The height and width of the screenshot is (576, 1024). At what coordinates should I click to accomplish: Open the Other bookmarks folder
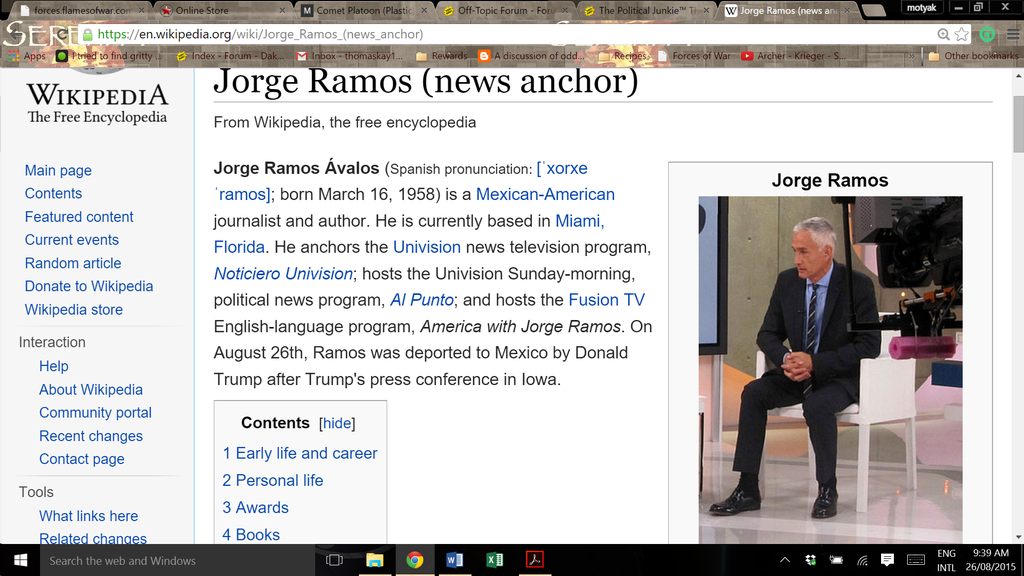(x=973, y=56)
